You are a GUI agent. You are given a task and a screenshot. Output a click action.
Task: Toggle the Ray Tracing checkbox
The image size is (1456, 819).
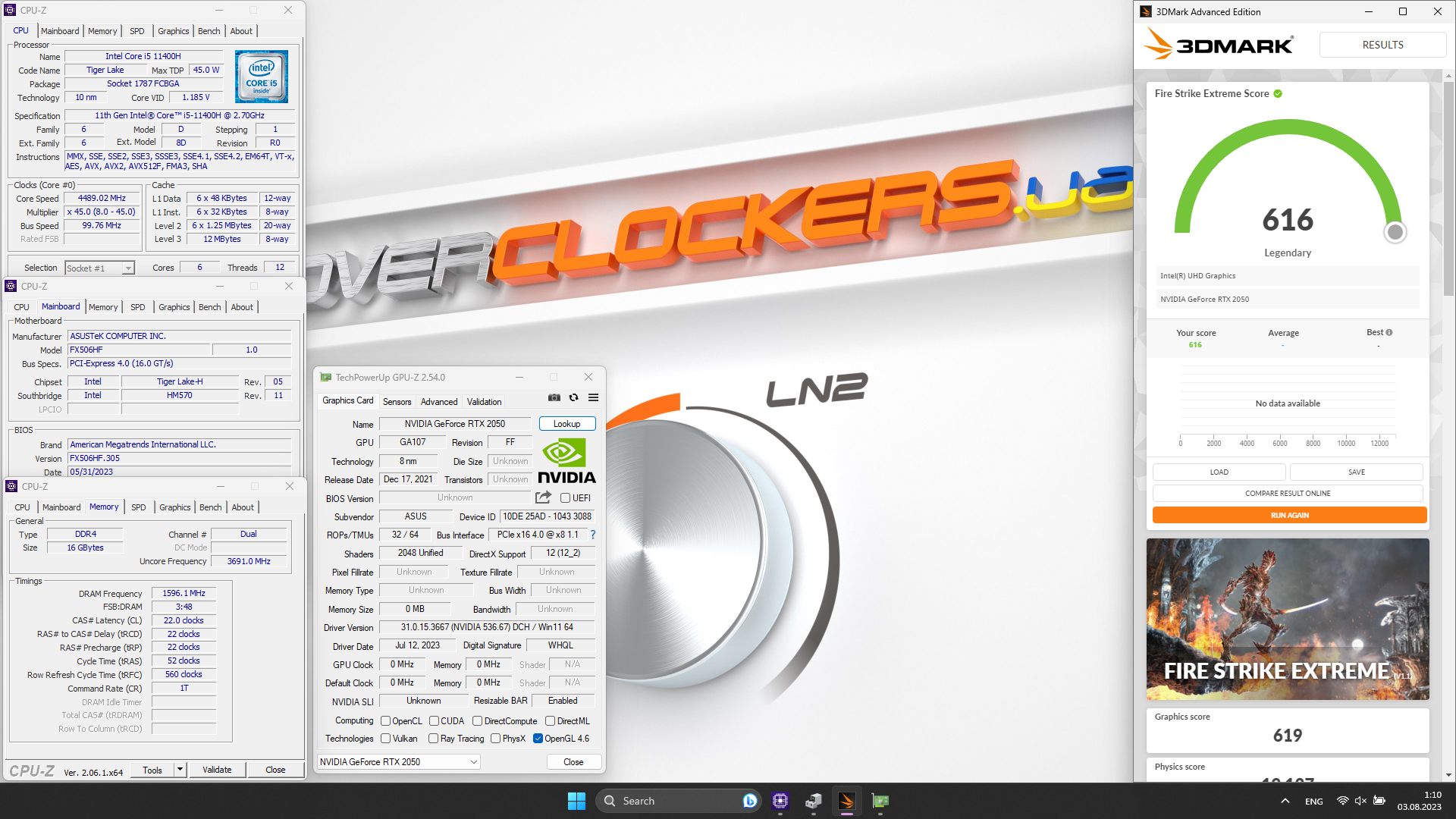(433, 739)
